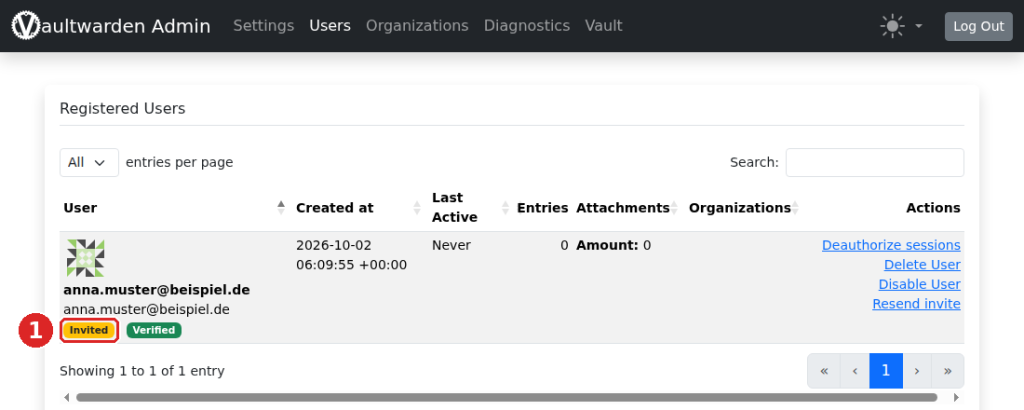Click Showing 1 to 1 of 1 entry
The width and height of the screenshot is (1024, 410).
click(x=142, y=371)
